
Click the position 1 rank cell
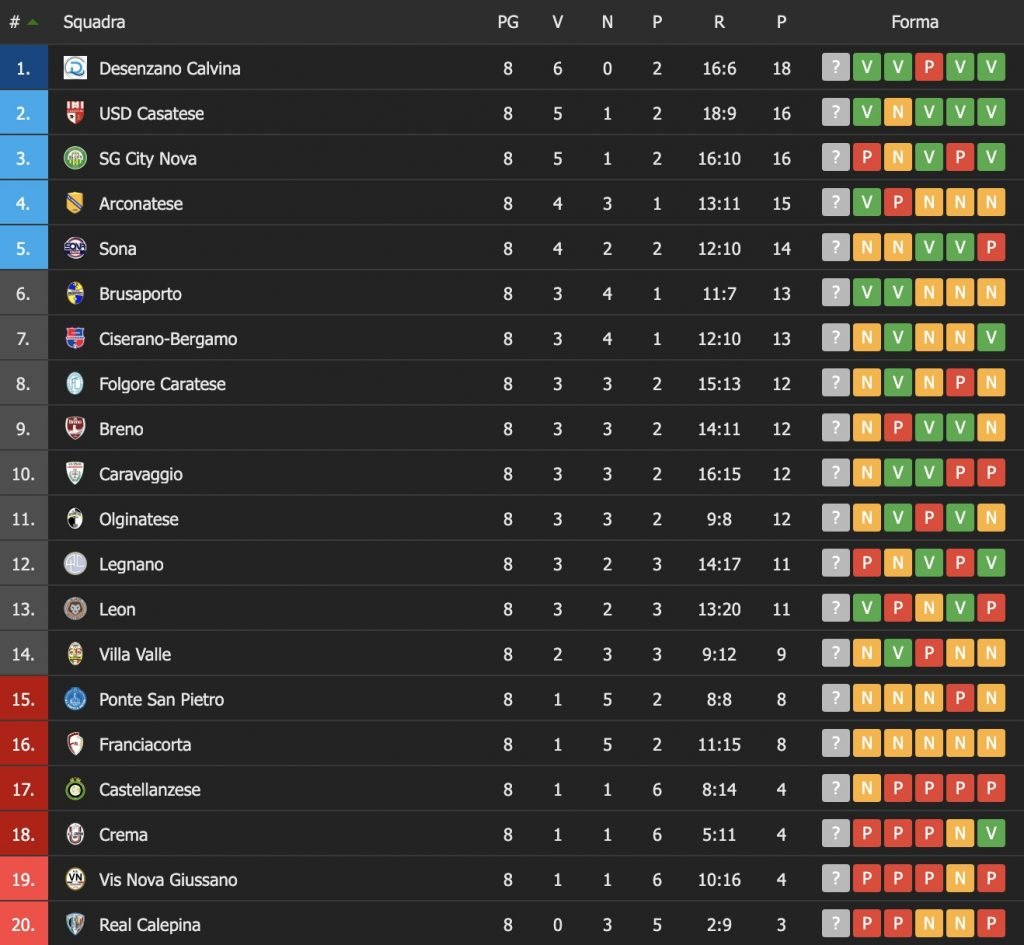click(23, 68)
